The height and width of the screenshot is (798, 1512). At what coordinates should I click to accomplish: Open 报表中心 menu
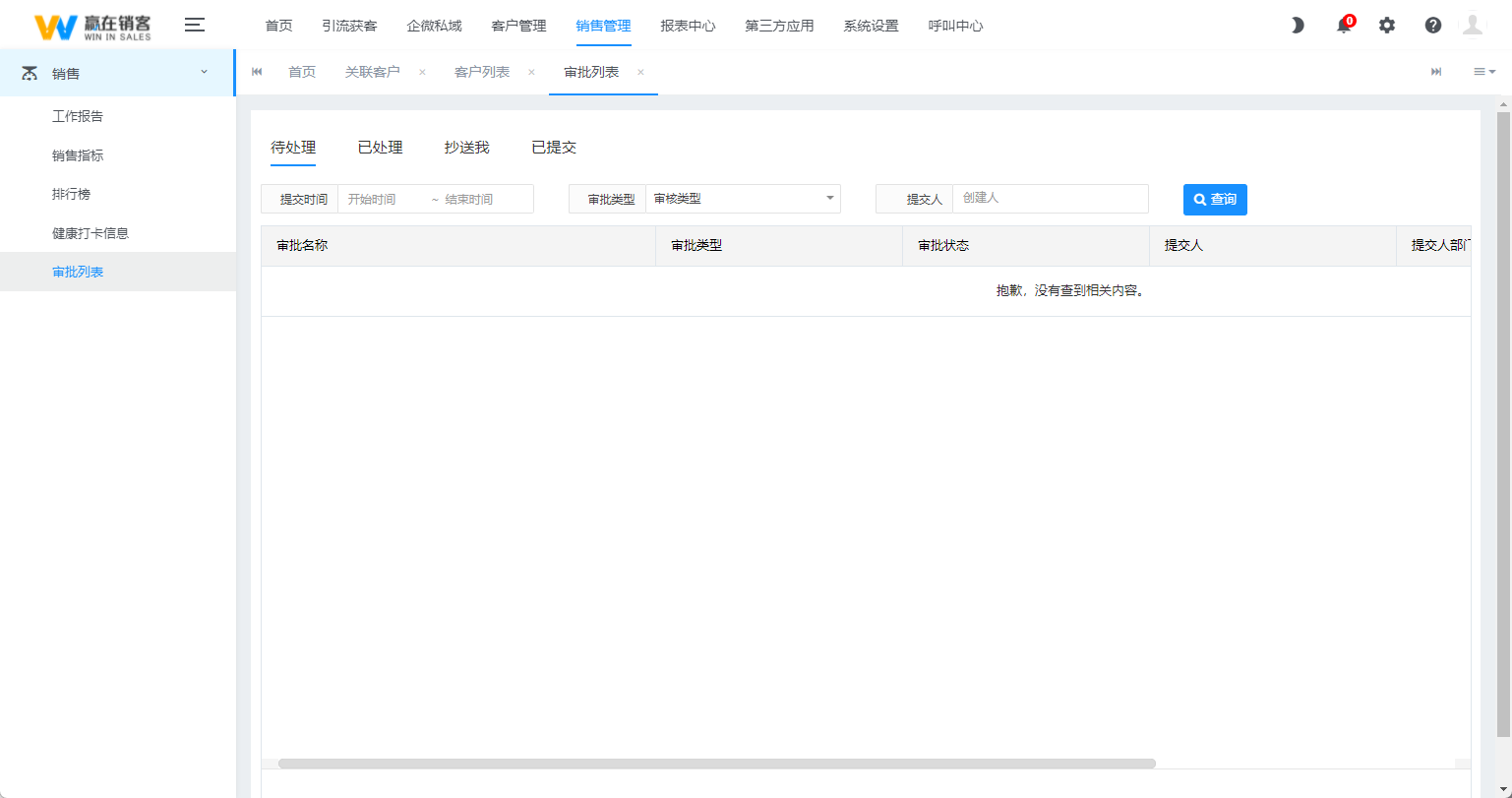point(689,26)
